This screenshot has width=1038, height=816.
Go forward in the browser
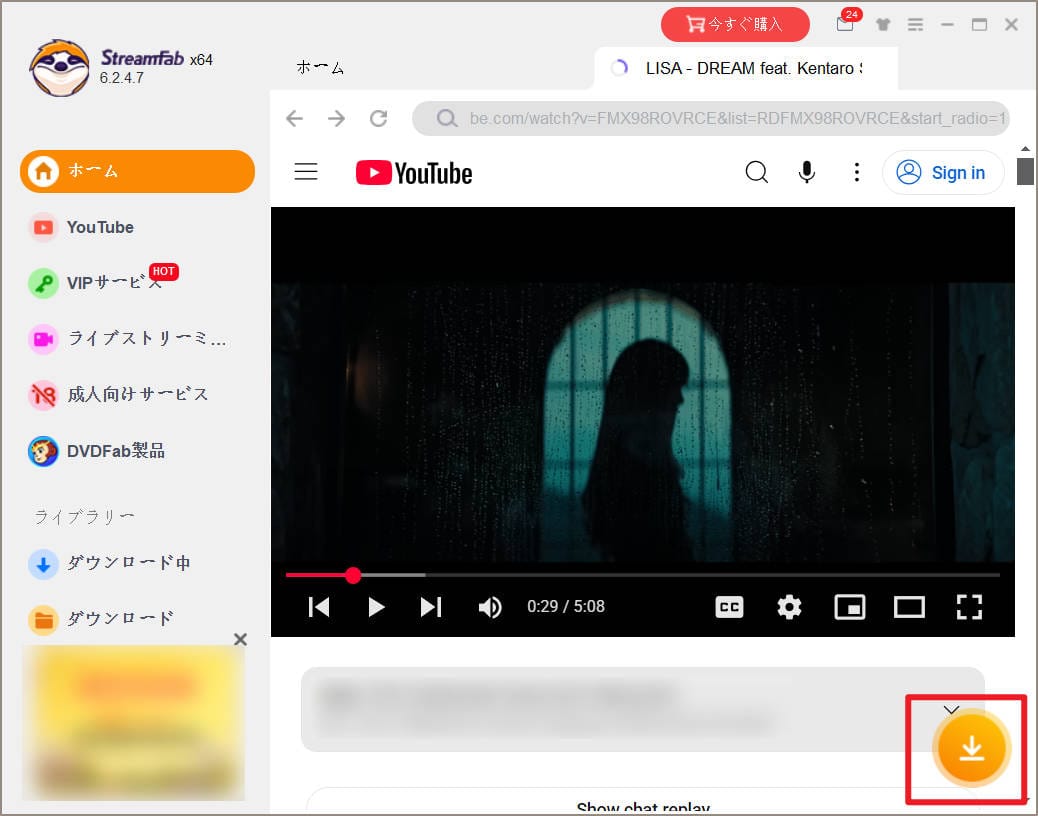pyautogui.click(x=336, y=118)
